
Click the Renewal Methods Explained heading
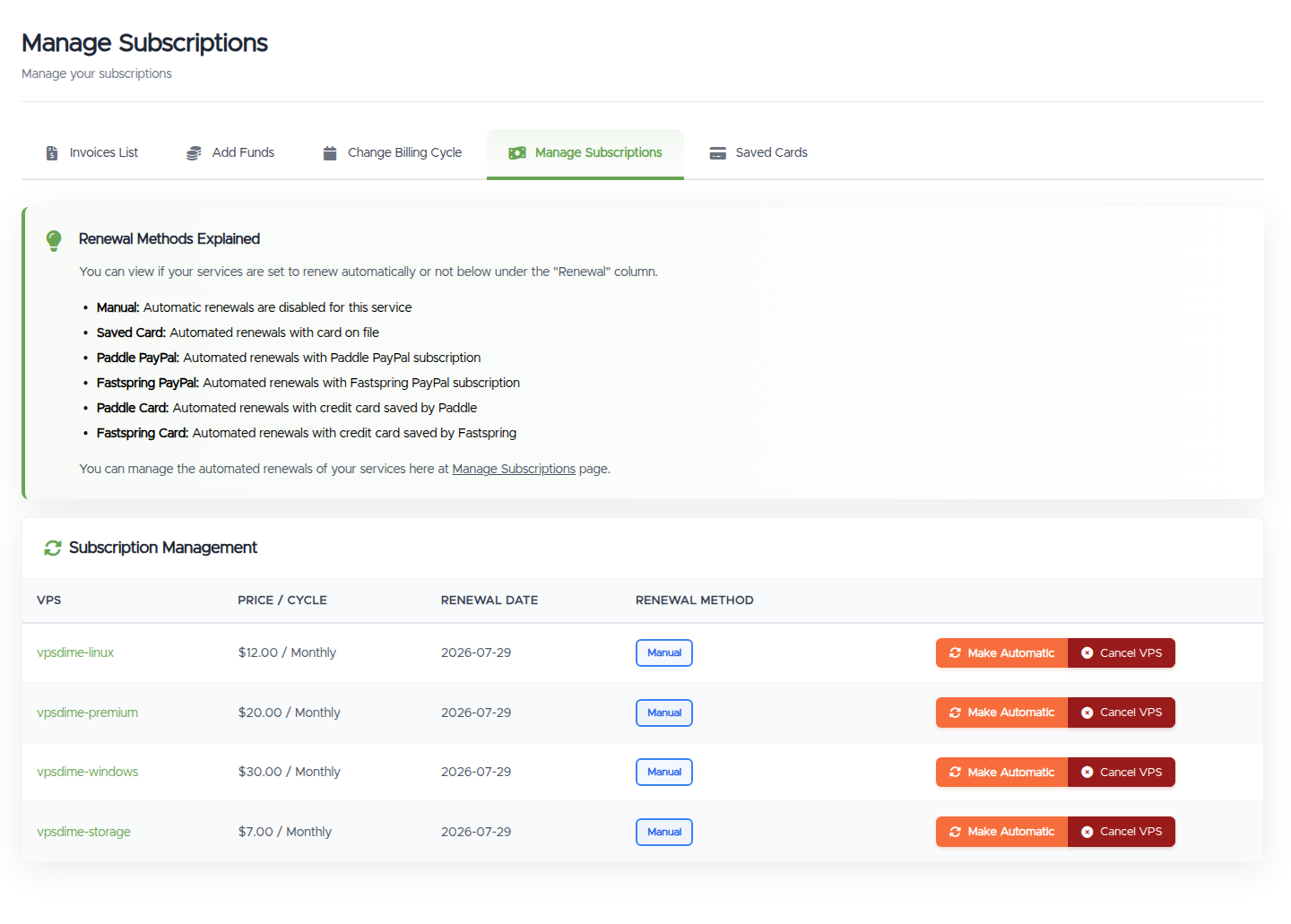click(x=169, y=238)
